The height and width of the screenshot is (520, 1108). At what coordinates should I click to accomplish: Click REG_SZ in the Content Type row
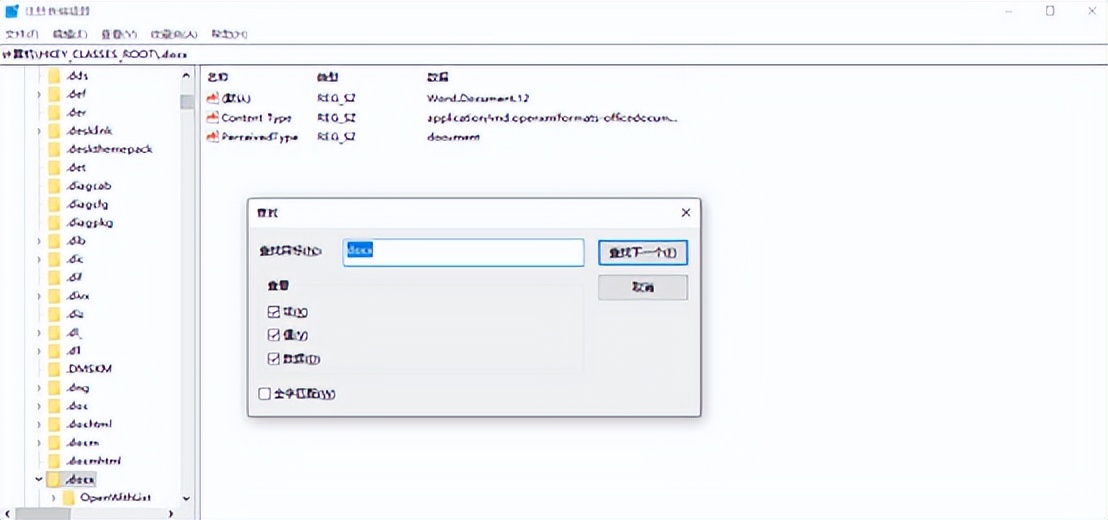336,118
